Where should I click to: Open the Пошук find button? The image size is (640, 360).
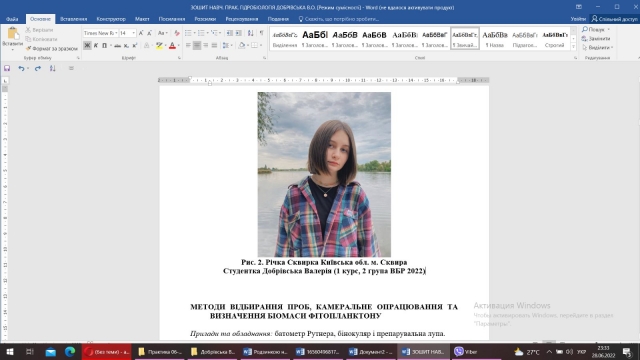pos(596,29)
